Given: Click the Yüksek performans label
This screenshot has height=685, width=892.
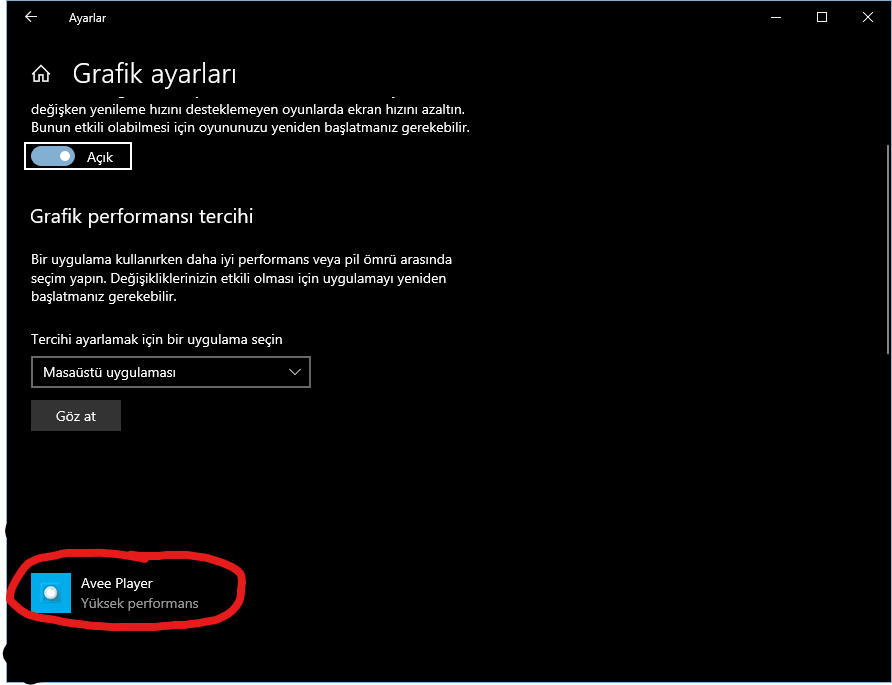Looking at the screenshot, I should click(139, 603).
